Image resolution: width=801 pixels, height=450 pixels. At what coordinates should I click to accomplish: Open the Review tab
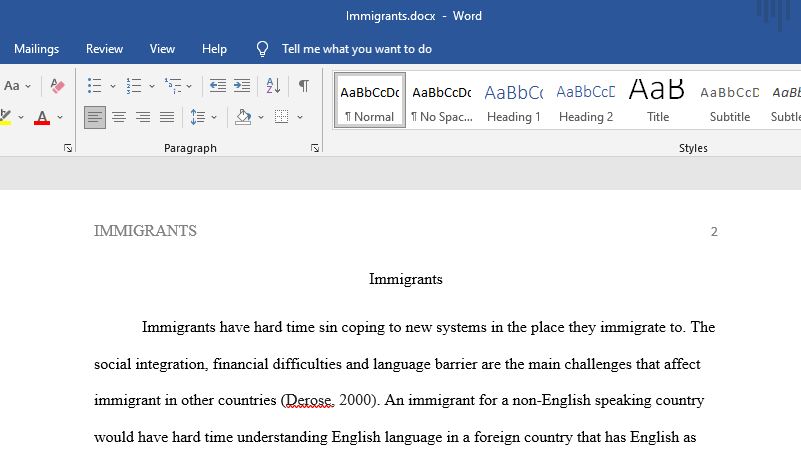pos(104,49)
